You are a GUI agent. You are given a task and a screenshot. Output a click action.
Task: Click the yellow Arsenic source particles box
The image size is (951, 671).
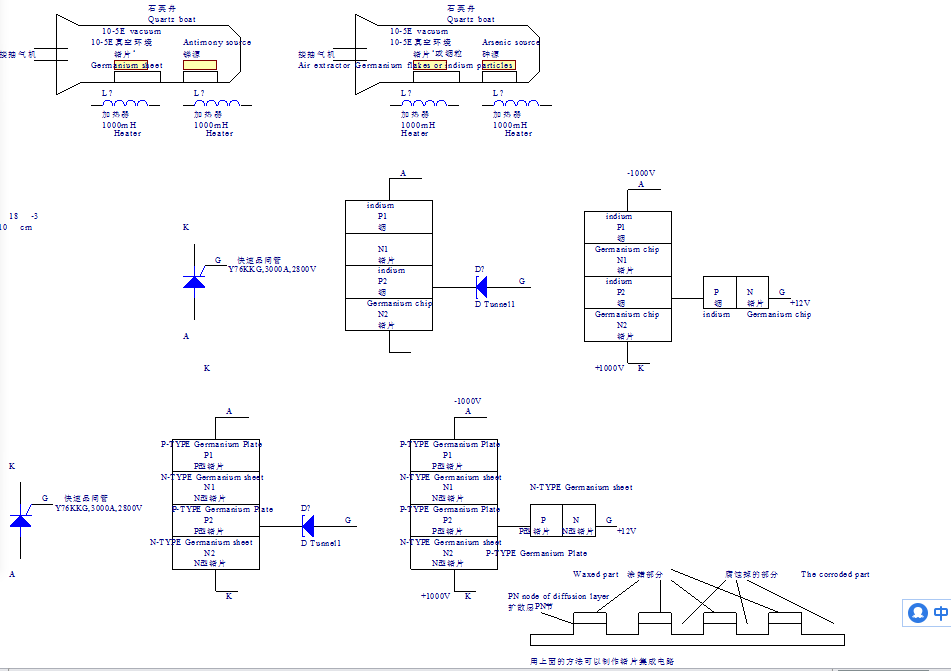[498, 66]
